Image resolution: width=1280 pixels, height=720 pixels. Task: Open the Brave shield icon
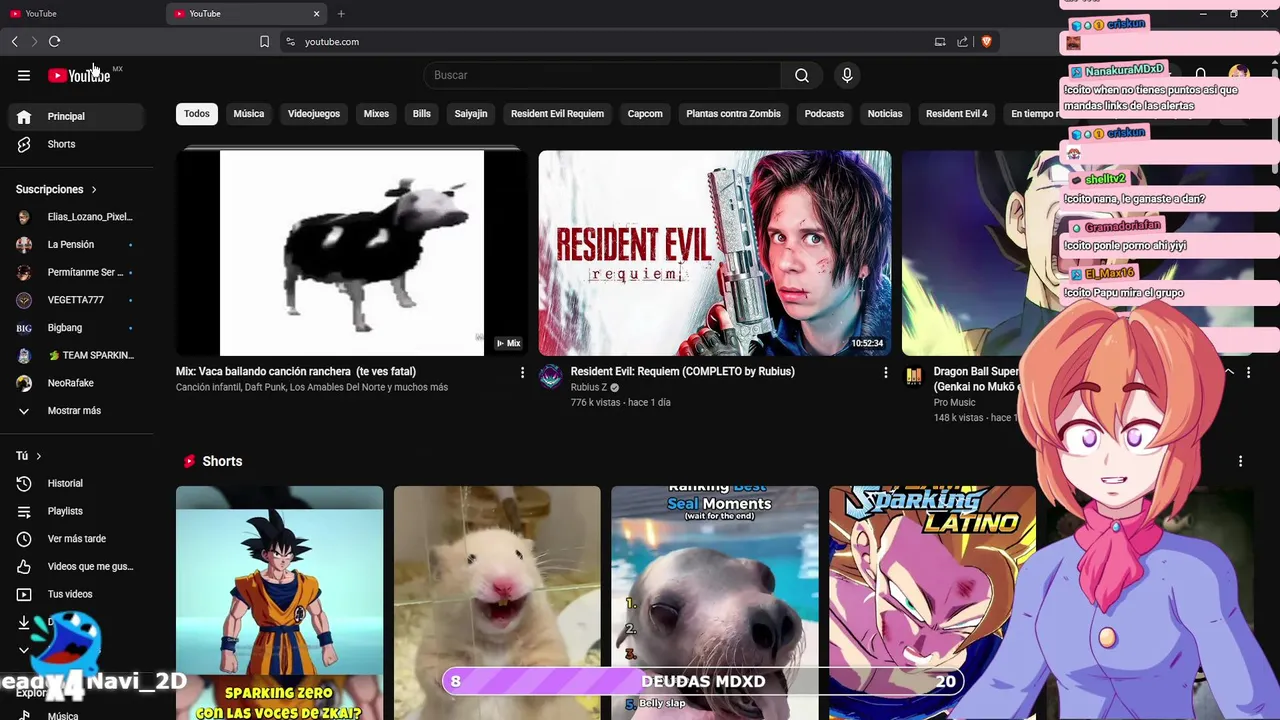coord(986,41)
